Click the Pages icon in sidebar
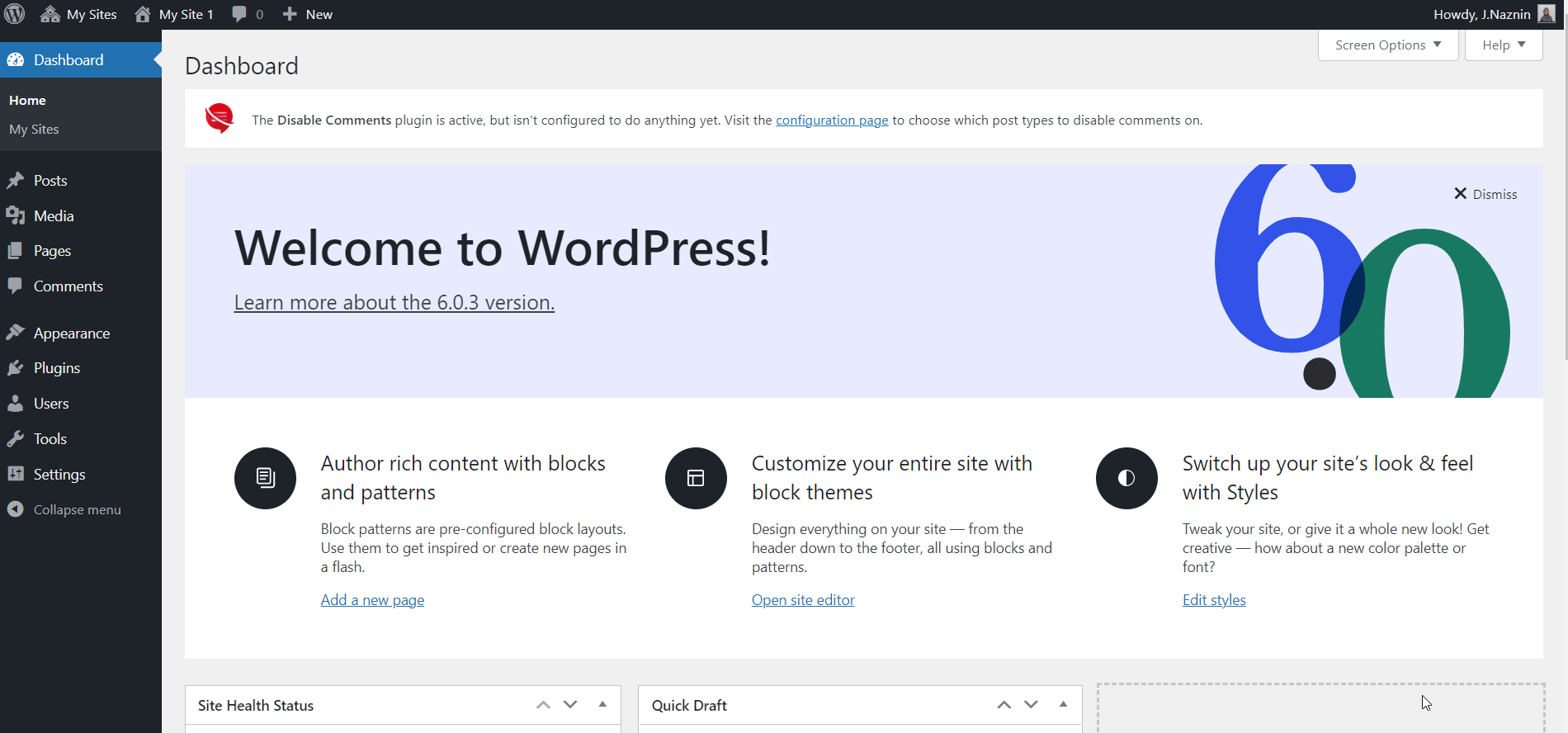This screenshot has width=1568, height=733. pos(16,250)
